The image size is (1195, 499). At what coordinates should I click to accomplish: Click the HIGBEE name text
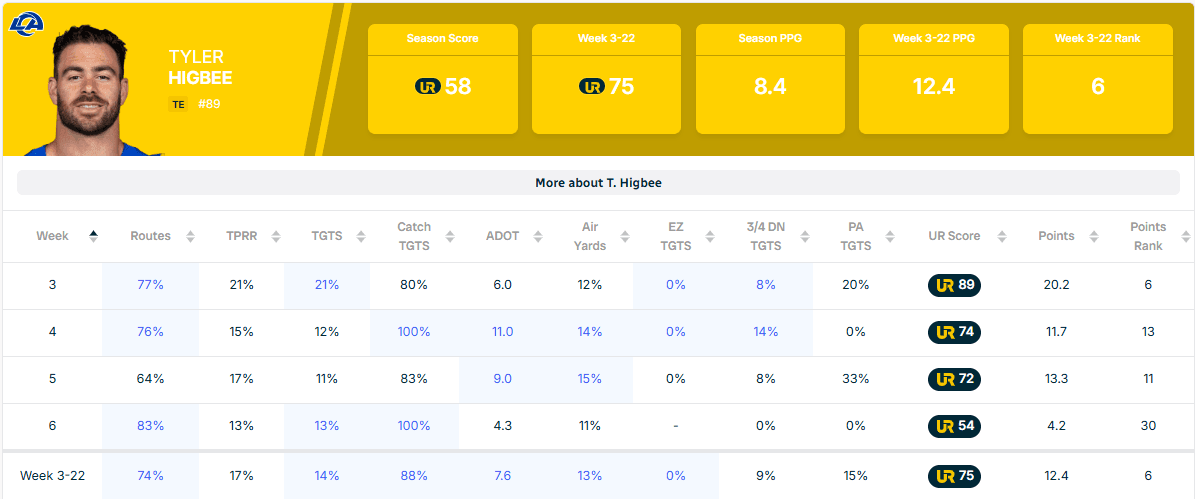pos(200,78)
